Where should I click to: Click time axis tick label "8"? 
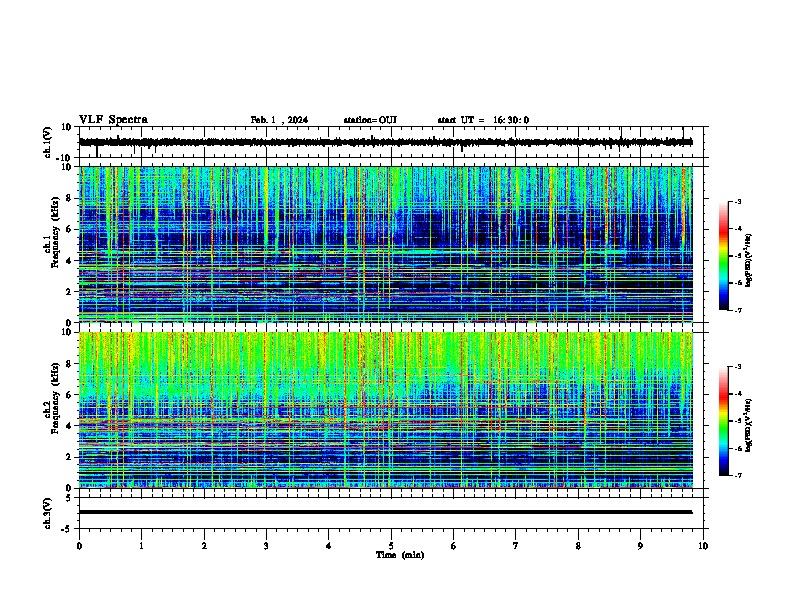point(578,546)
